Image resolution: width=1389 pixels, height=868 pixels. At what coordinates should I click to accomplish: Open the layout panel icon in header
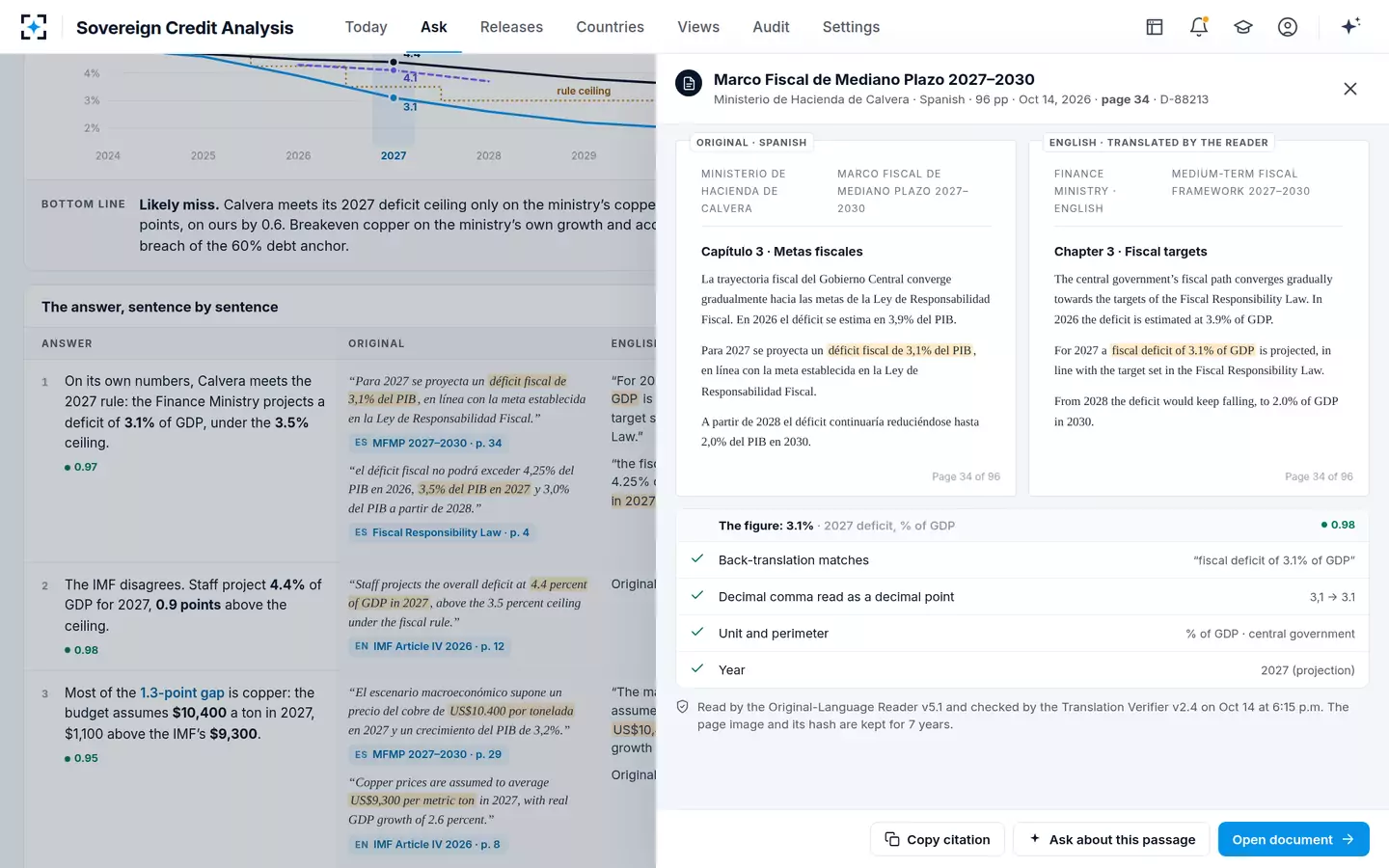[1155, 27]
